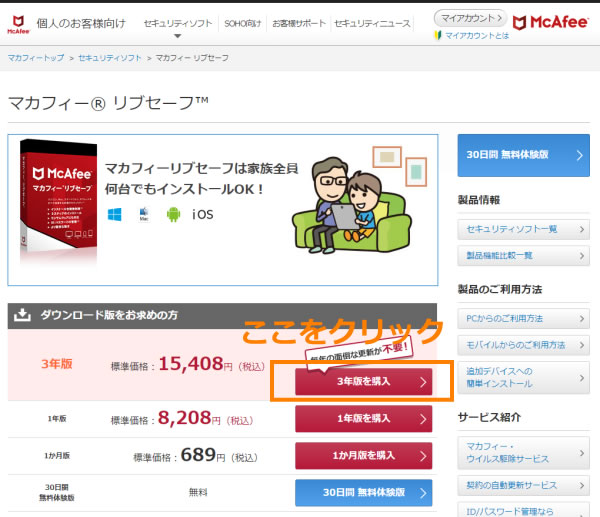Click the Windows platform icon
Image resolution: width=600 pixels, height=517 pixels.
tap(115, 214)
